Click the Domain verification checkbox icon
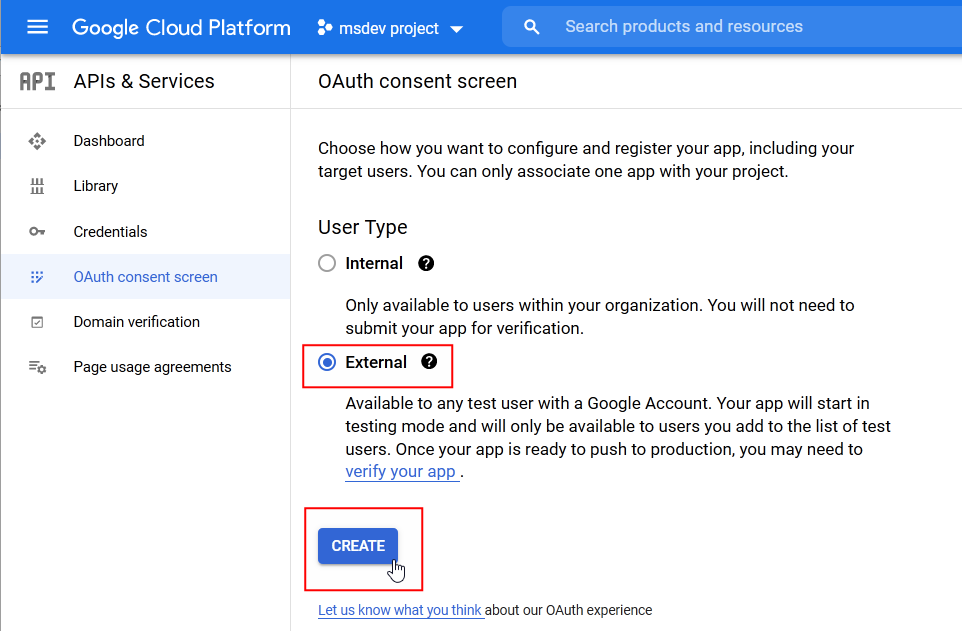The image size is (962, 631). (x=37, y=322)
